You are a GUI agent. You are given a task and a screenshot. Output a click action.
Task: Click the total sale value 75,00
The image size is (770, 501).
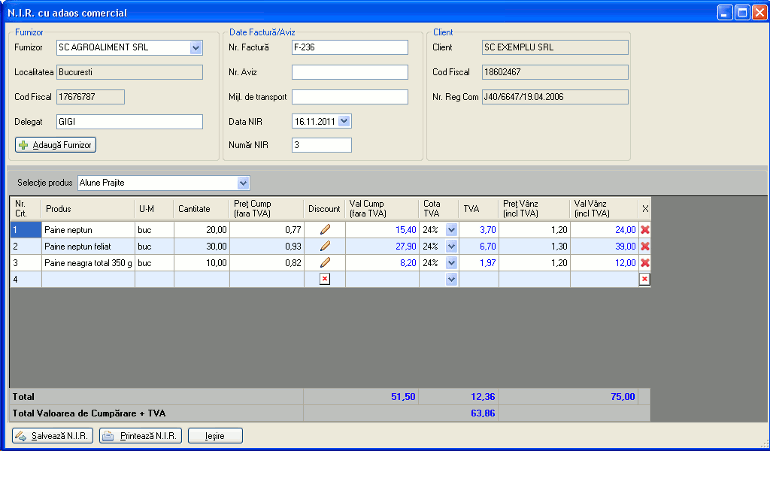coord(623,397)
